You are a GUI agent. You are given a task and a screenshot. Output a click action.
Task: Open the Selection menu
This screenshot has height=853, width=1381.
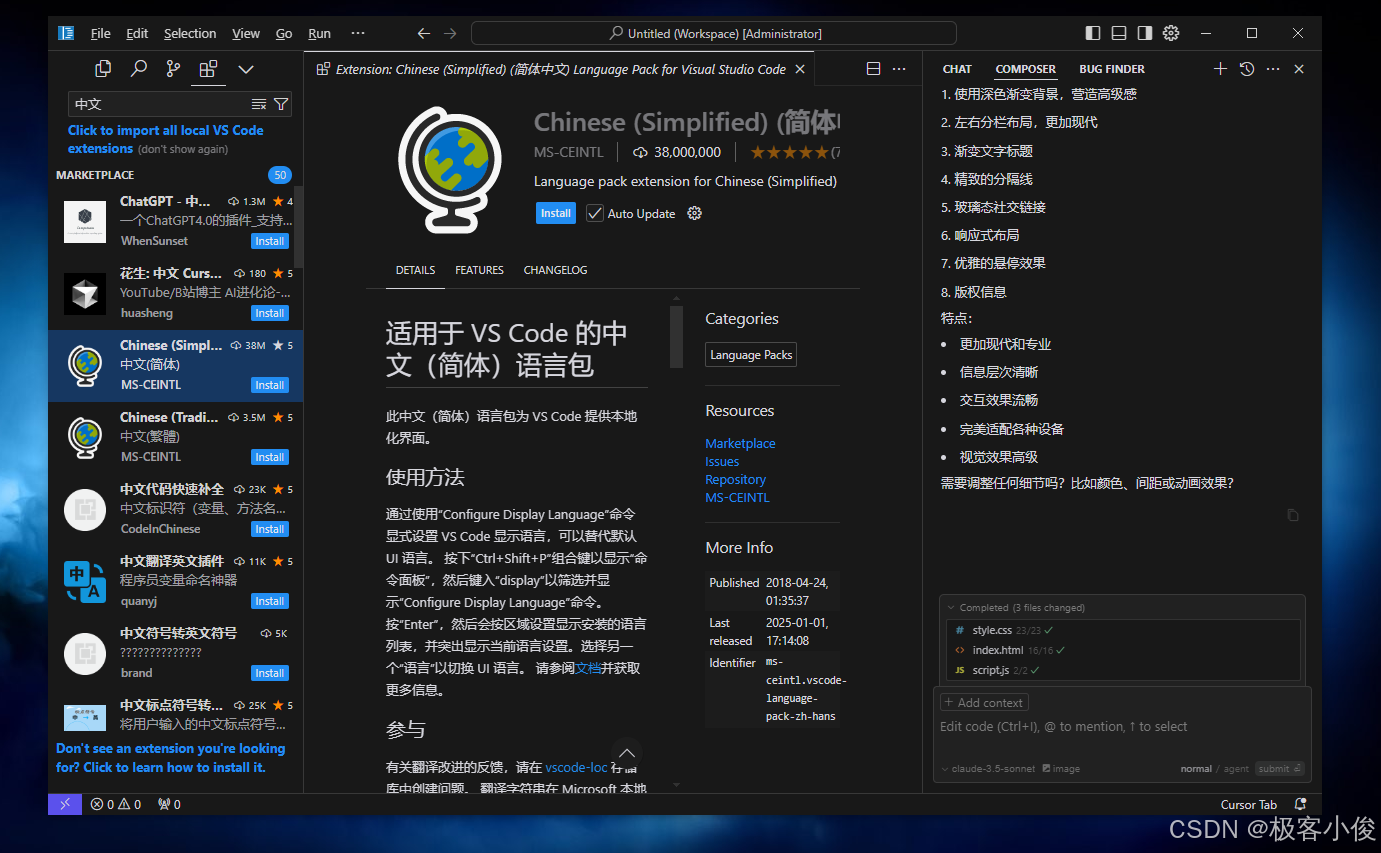190,33
